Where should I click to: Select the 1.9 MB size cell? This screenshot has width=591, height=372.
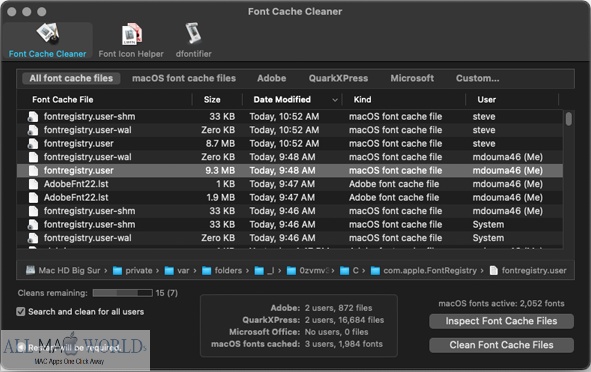[220, 197]
